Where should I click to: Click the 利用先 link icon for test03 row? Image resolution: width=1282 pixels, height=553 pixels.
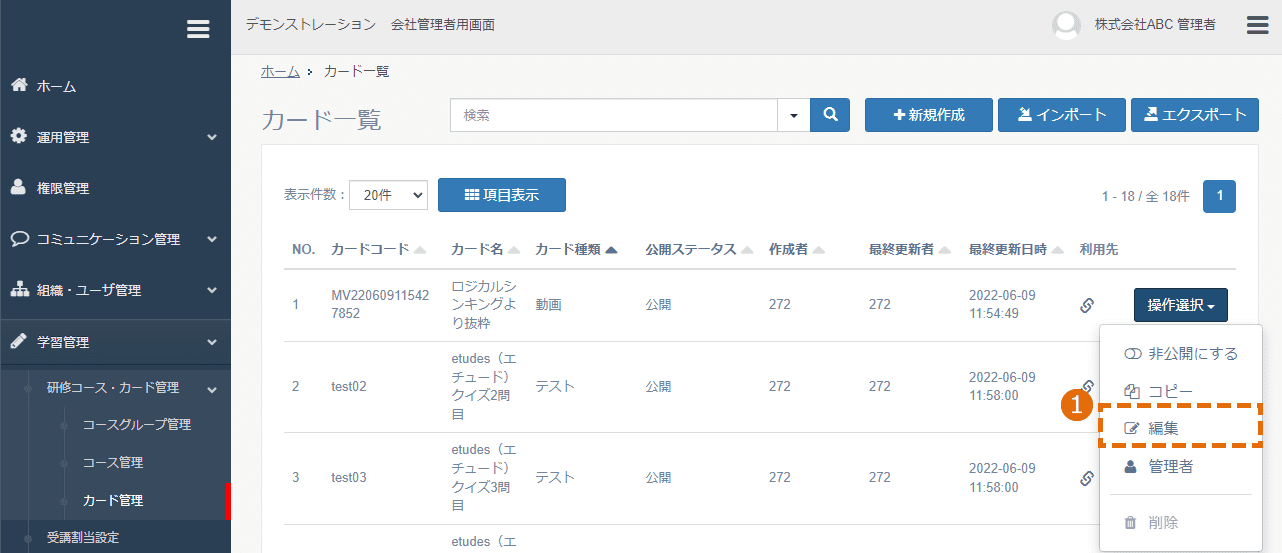pyautogui.click(x=1087, y=478)
